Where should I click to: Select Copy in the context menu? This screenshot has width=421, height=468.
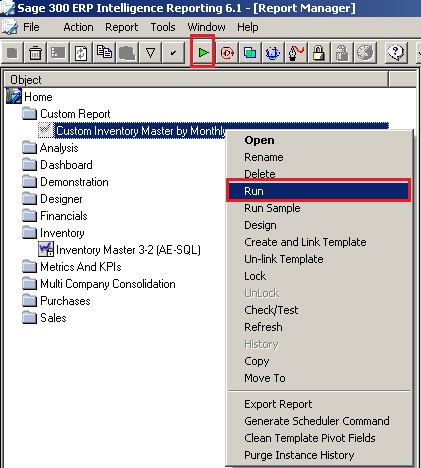tap(318, 361)
